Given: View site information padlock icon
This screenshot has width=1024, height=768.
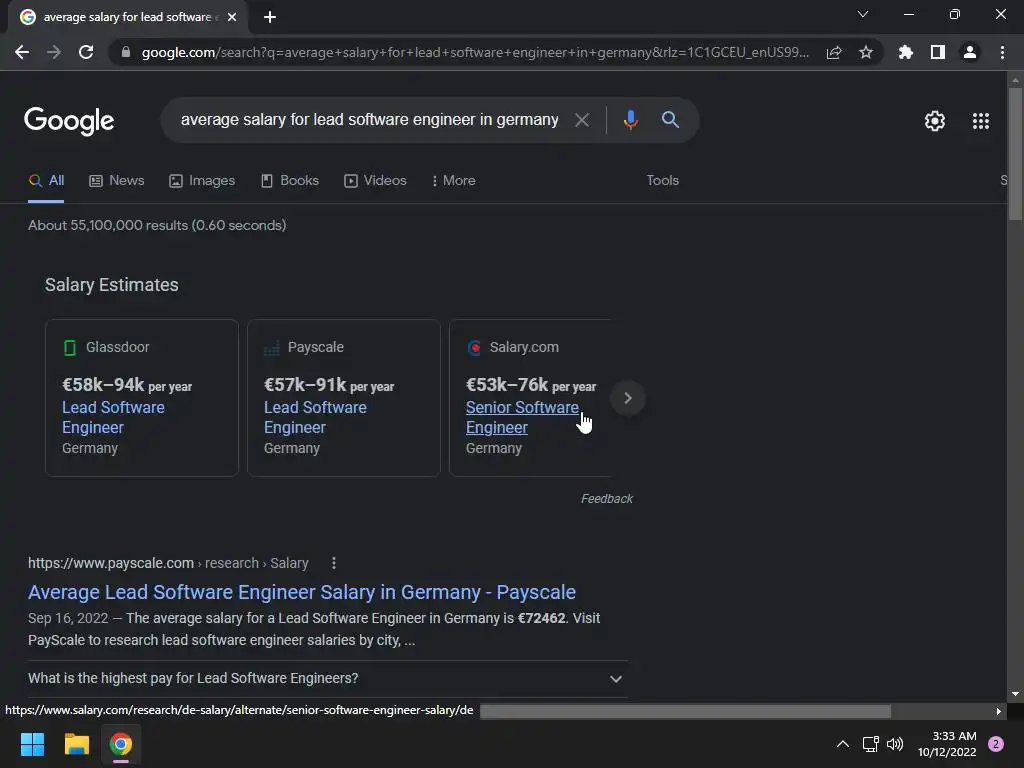Looking at the screenshot, I should 125,52.
